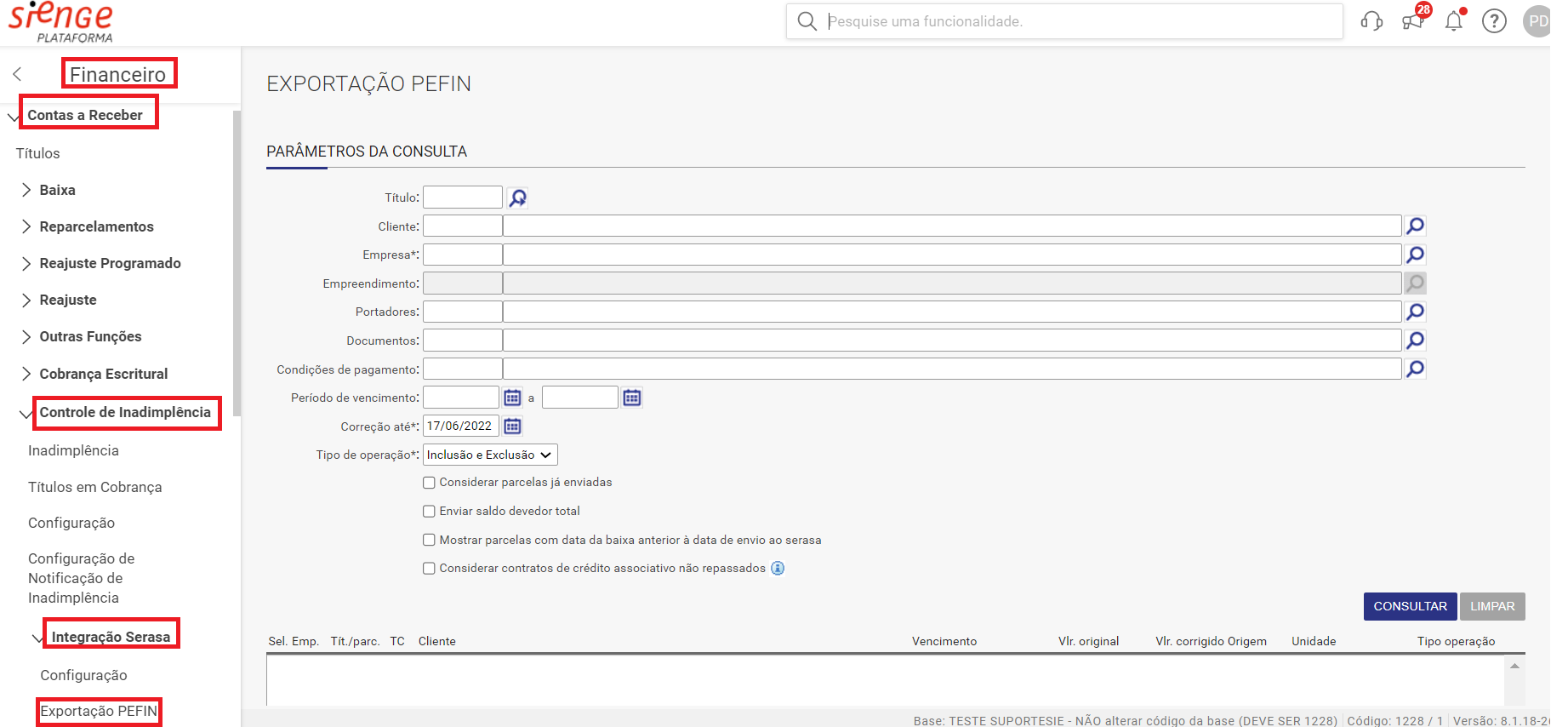Collapse the Controle de Inadimplência group

coord(26,414)
